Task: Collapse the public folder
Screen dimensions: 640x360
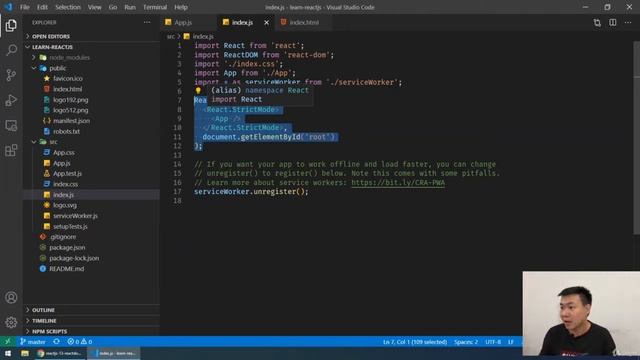Action: click(x=57, y=68)
